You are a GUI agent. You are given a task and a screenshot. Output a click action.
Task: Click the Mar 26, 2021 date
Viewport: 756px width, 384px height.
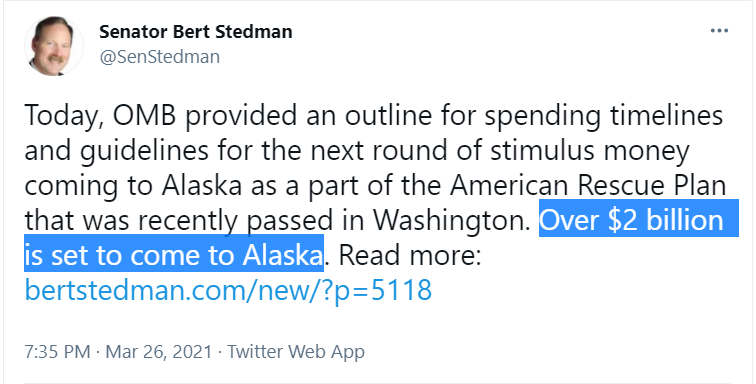point(159,352)
